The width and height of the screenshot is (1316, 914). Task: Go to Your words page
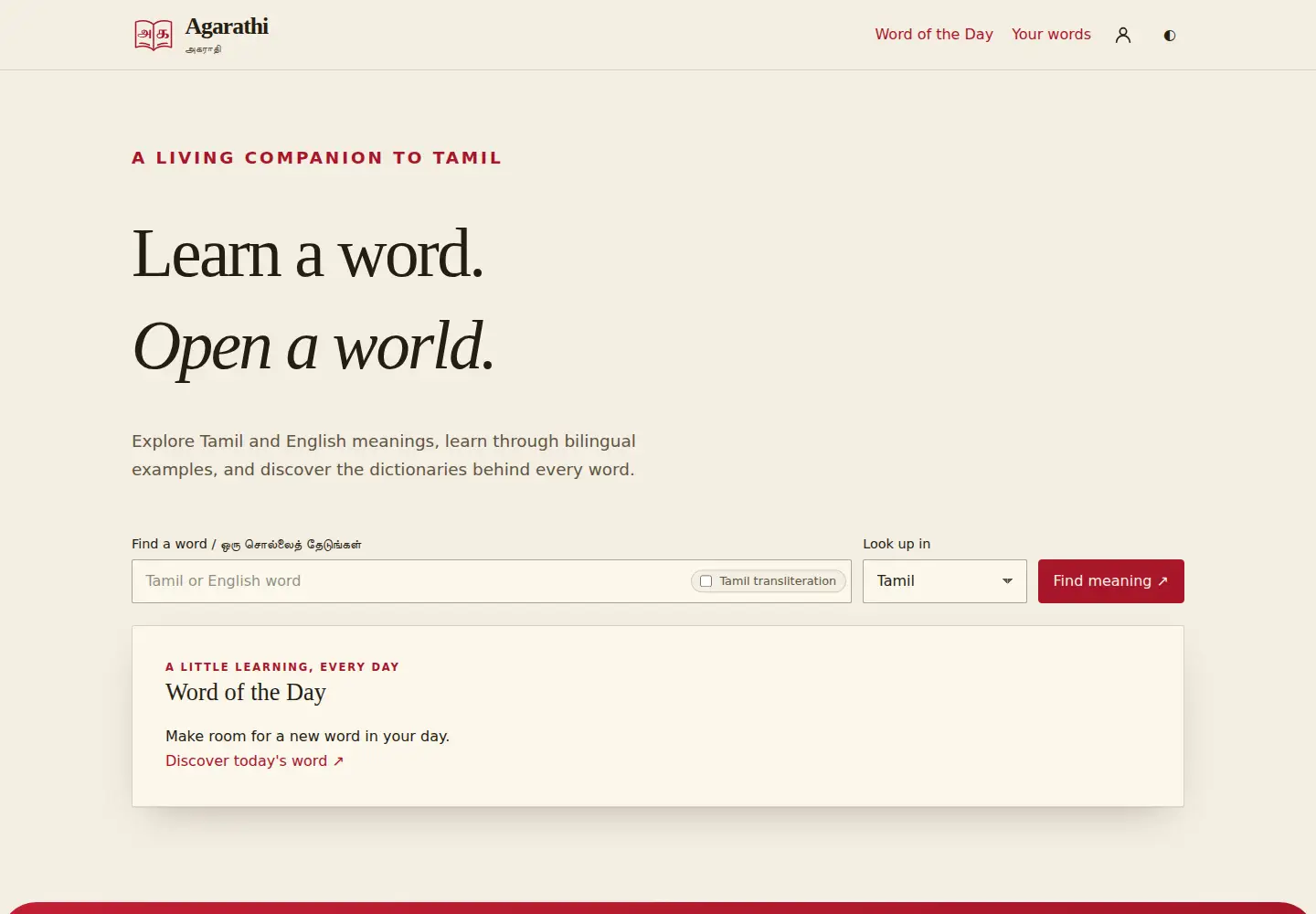1051,34
